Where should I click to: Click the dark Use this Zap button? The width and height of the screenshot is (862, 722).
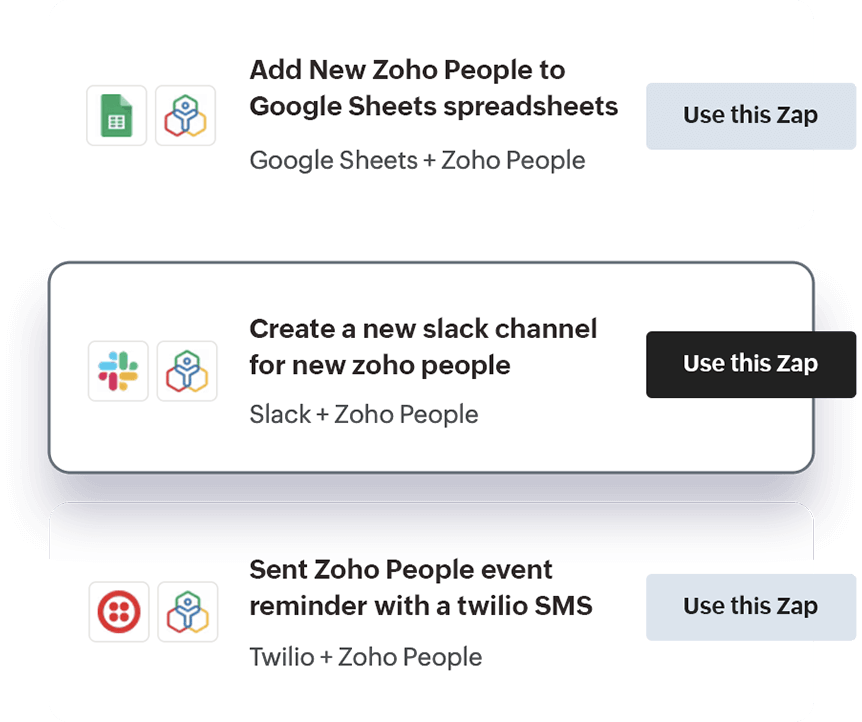(751, 365)
